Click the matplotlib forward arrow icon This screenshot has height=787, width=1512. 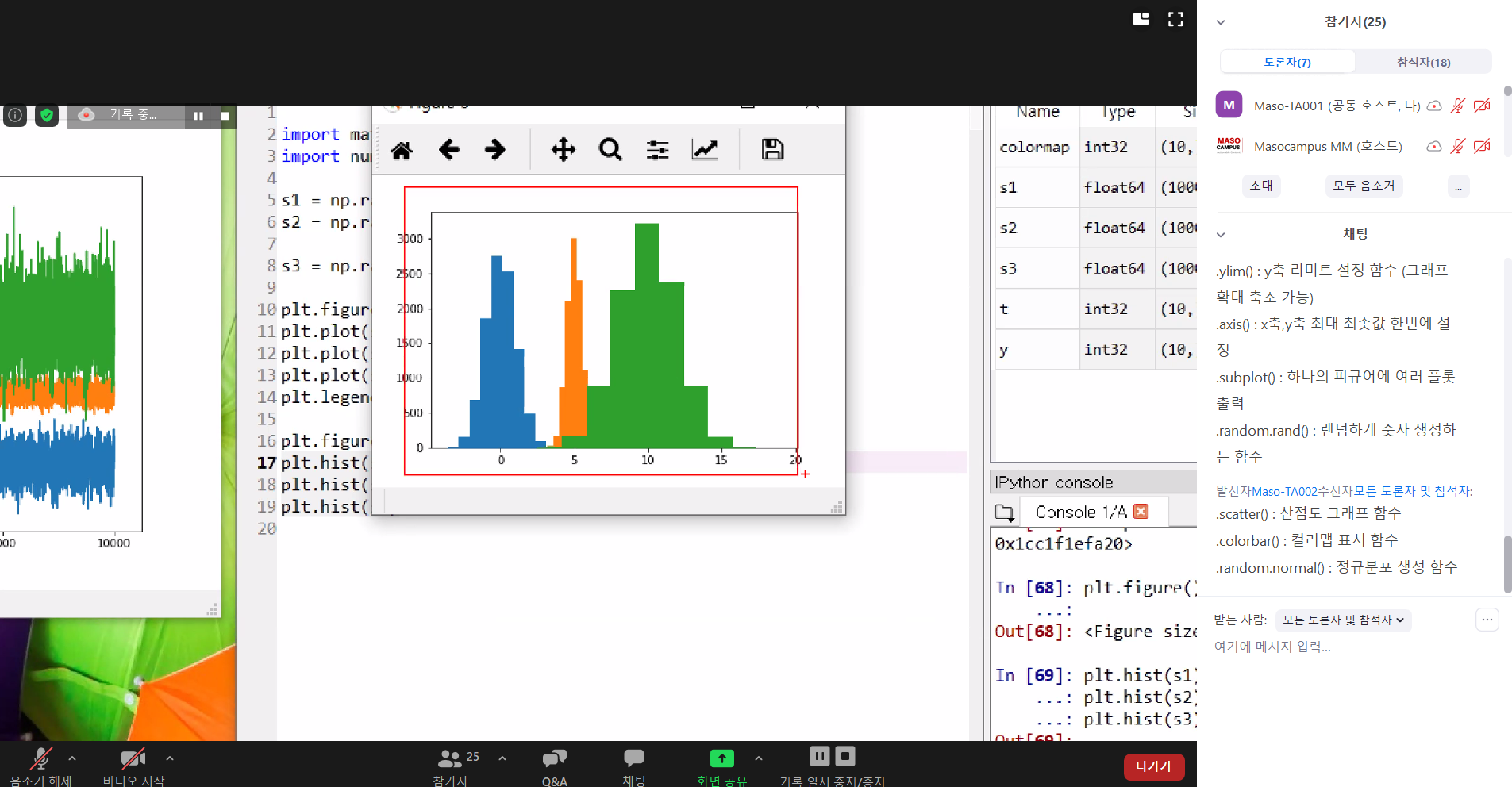point(495,150)
